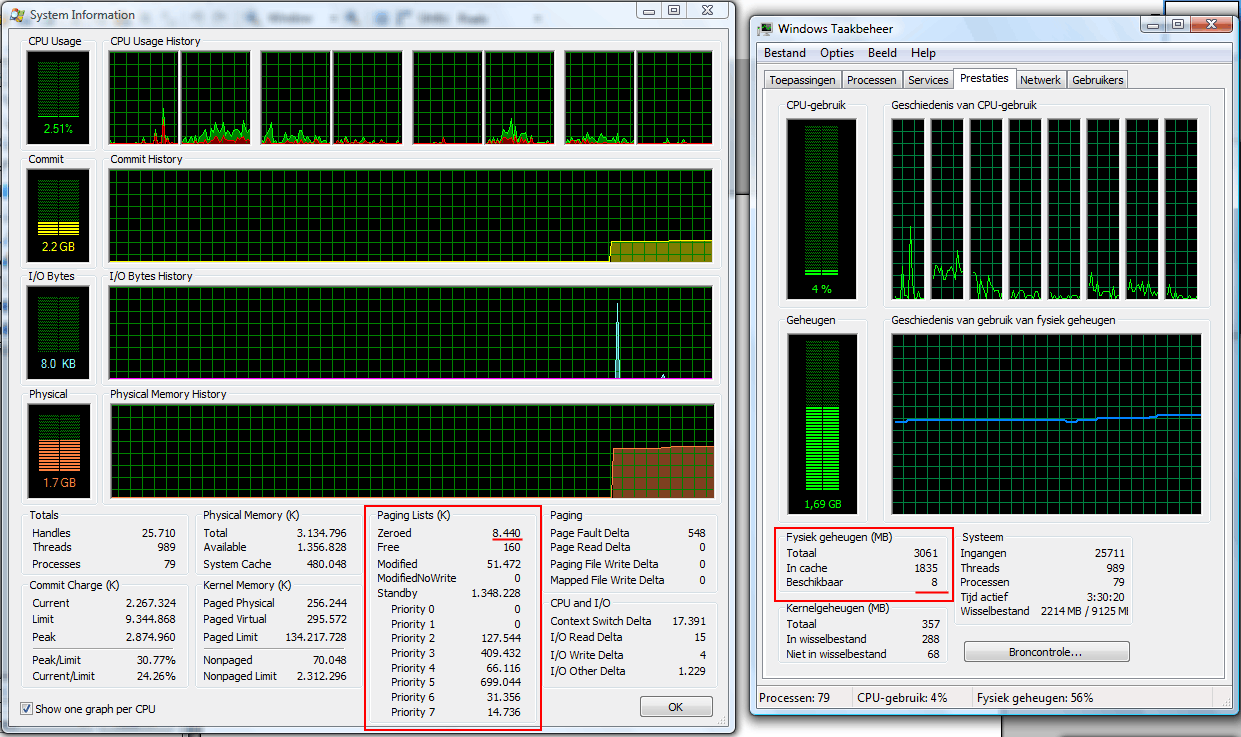Screen dimensions: 1241x737
Task: Click the Commit History graph
Action: (x=411, y=215)
